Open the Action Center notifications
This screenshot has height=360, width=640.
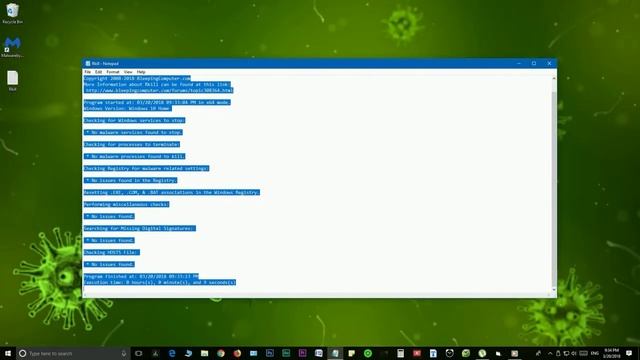coord(629,353)
